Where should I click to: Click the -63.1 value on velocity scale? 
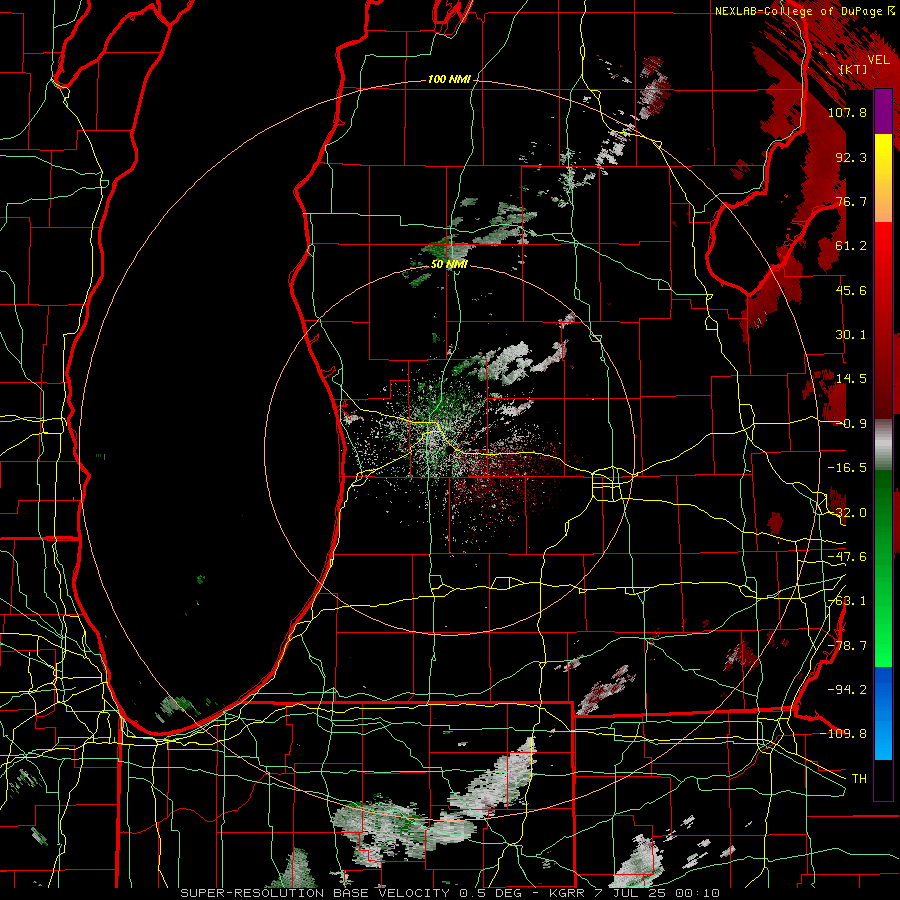[847, 601]
